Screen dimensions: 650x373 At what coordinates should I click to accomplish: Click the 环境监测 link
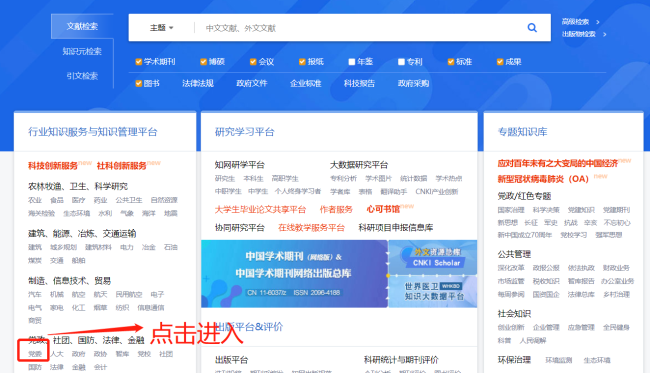coord(559,361)
